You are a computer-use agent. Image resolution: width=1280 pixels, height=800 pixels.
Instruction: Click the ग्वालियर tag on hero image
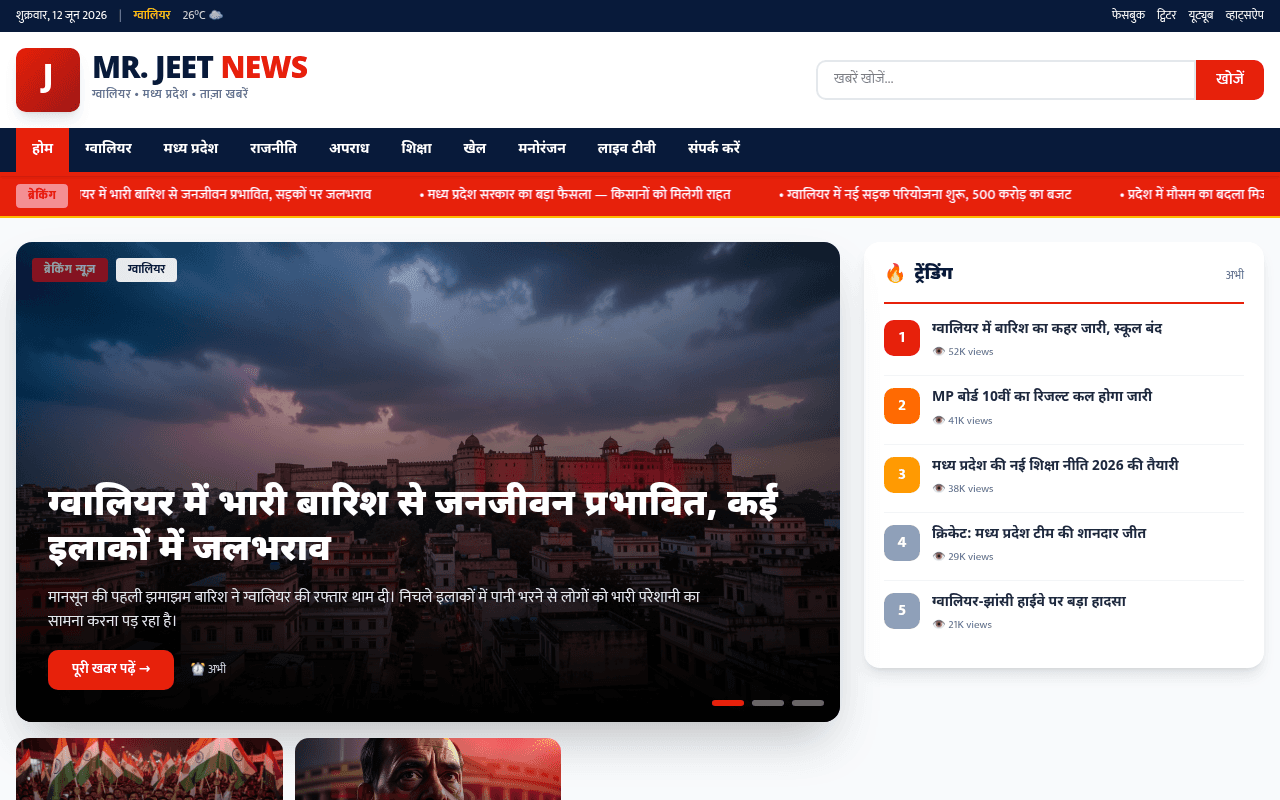[146, 270]
